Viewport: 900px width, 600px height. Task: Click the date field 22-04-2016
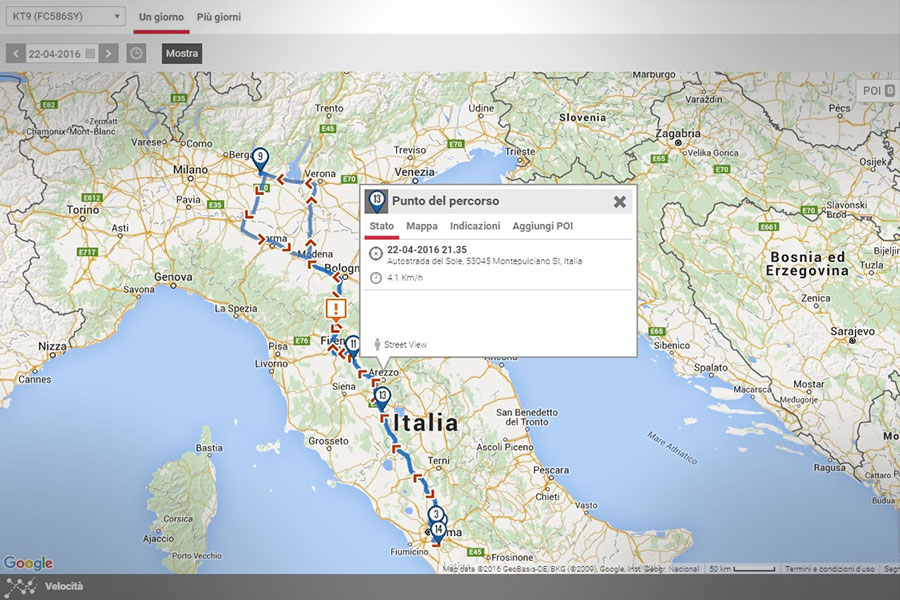(x=55, y=54)
